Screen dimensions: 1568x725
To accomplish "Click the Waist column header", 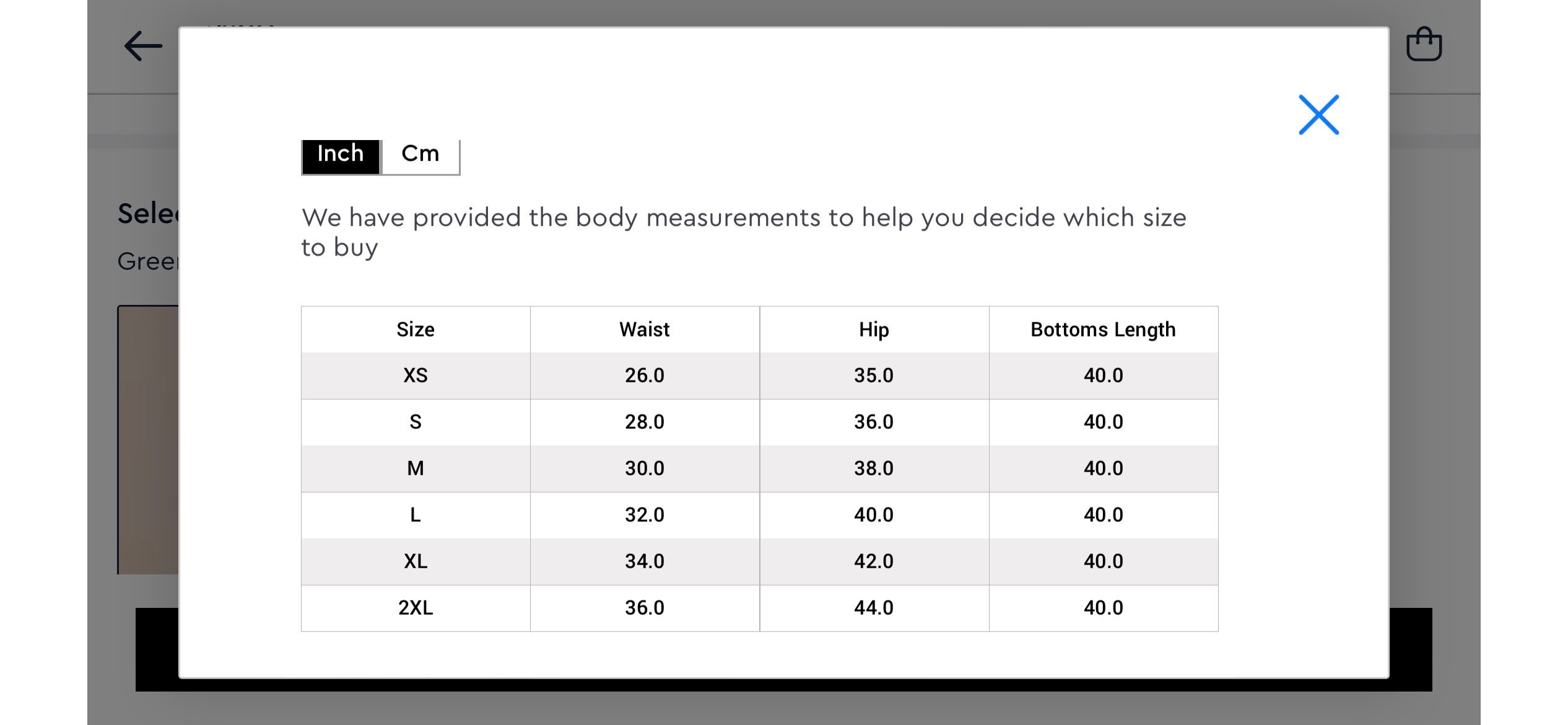I will [645, 330].
